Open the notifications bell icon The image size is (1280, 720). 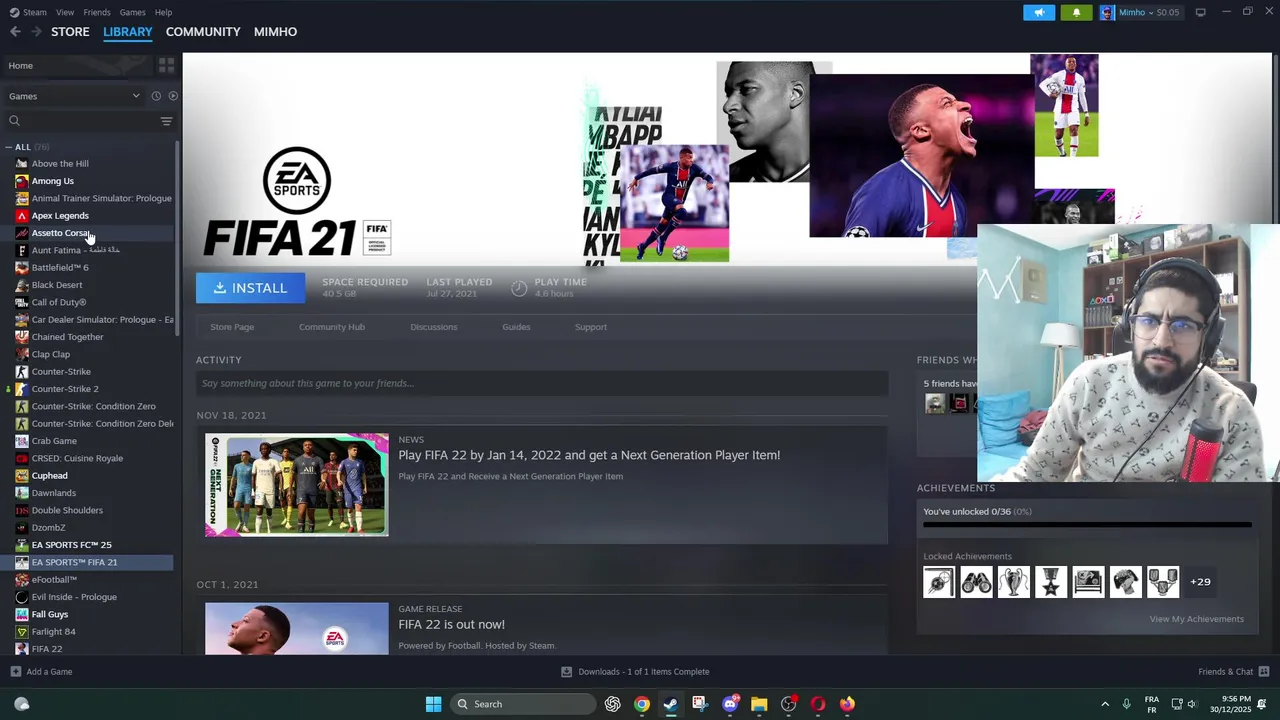1076,12
